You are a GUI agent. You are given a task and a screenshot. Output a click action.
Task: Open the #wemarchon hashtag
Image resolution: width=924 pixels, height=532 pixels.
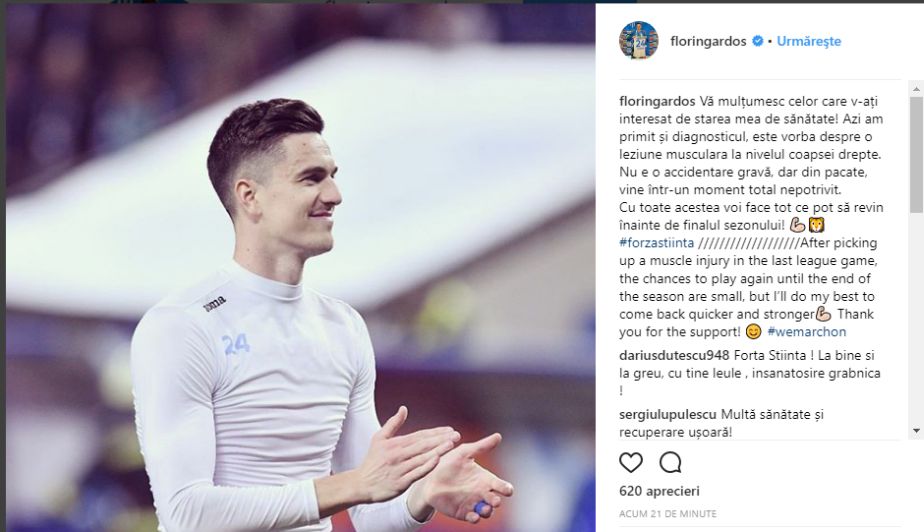(x=806, y=332)
